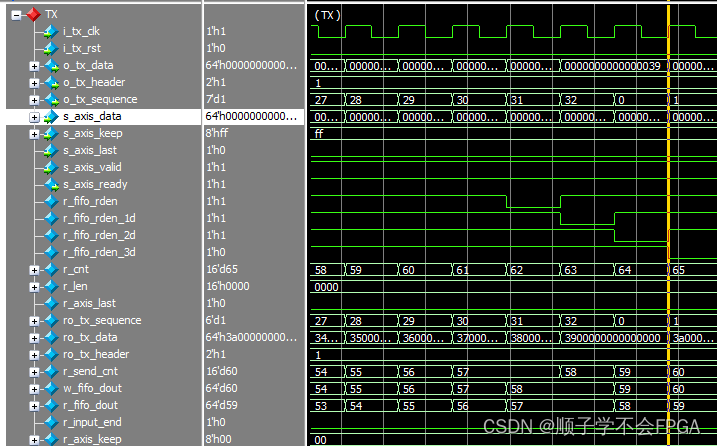Expand the r_len signal bus
Screen dimensions: 717x446
(34, 287)
